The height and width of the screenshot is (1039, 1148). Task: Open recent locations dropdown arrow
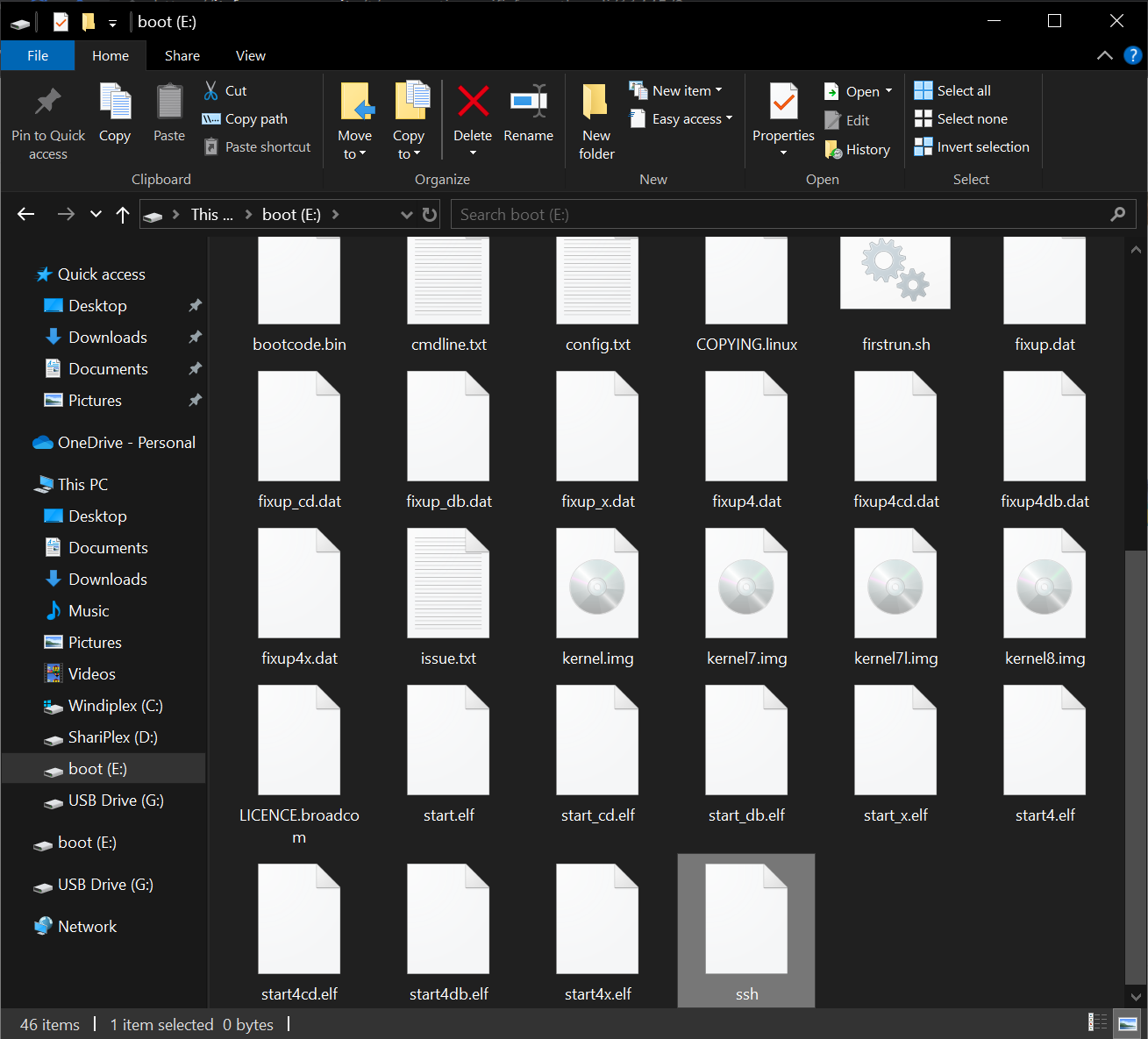[x=96, y=215]
